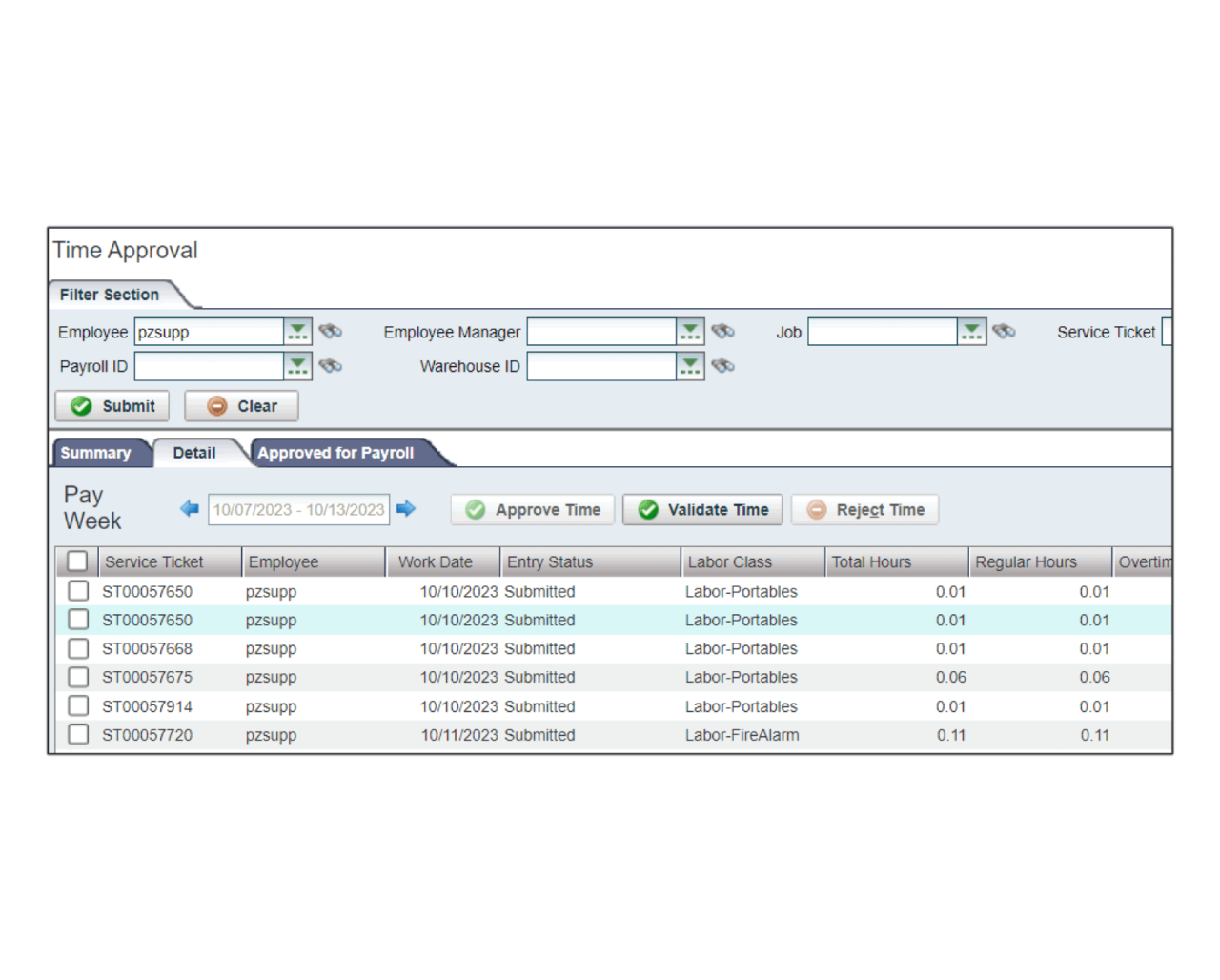Viewport: 1220px width, 980px height.
Task: Expand the Employee Manager dropdown
Action: (x=690, y=332)
